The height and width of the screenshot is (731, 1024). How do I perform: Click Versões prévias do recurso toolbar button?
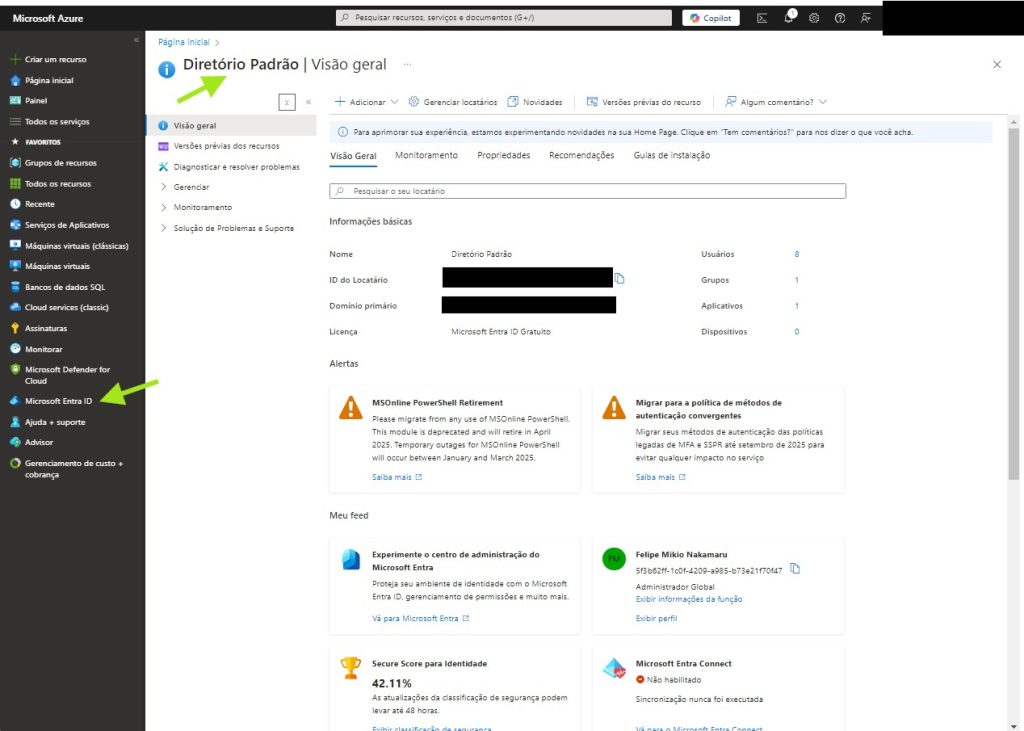pyautogui.click(x=643, y=102)
